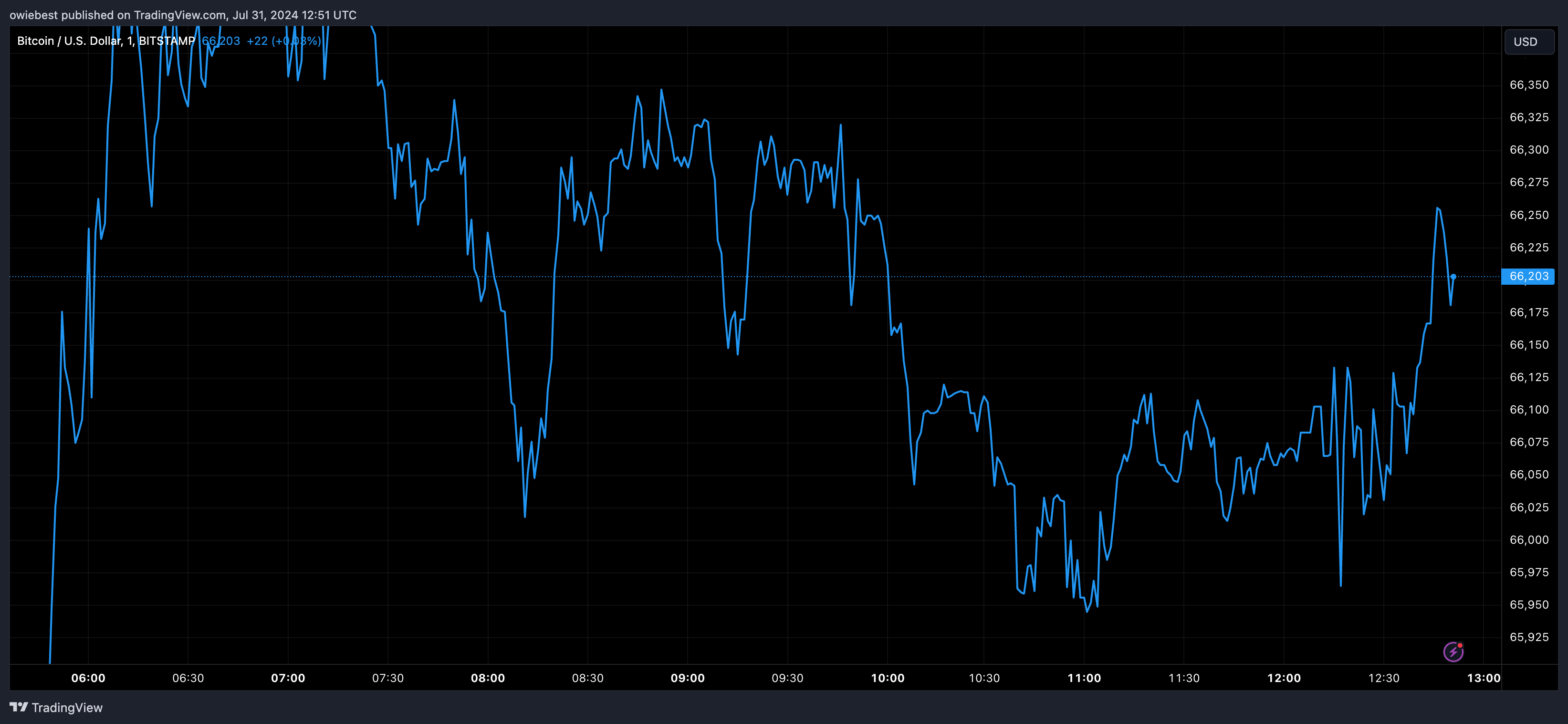The width and height of the screenshot is (1568, 724).
Task: Click the BITSTAMP exchange label in legend
Action: tap(167, 41)
